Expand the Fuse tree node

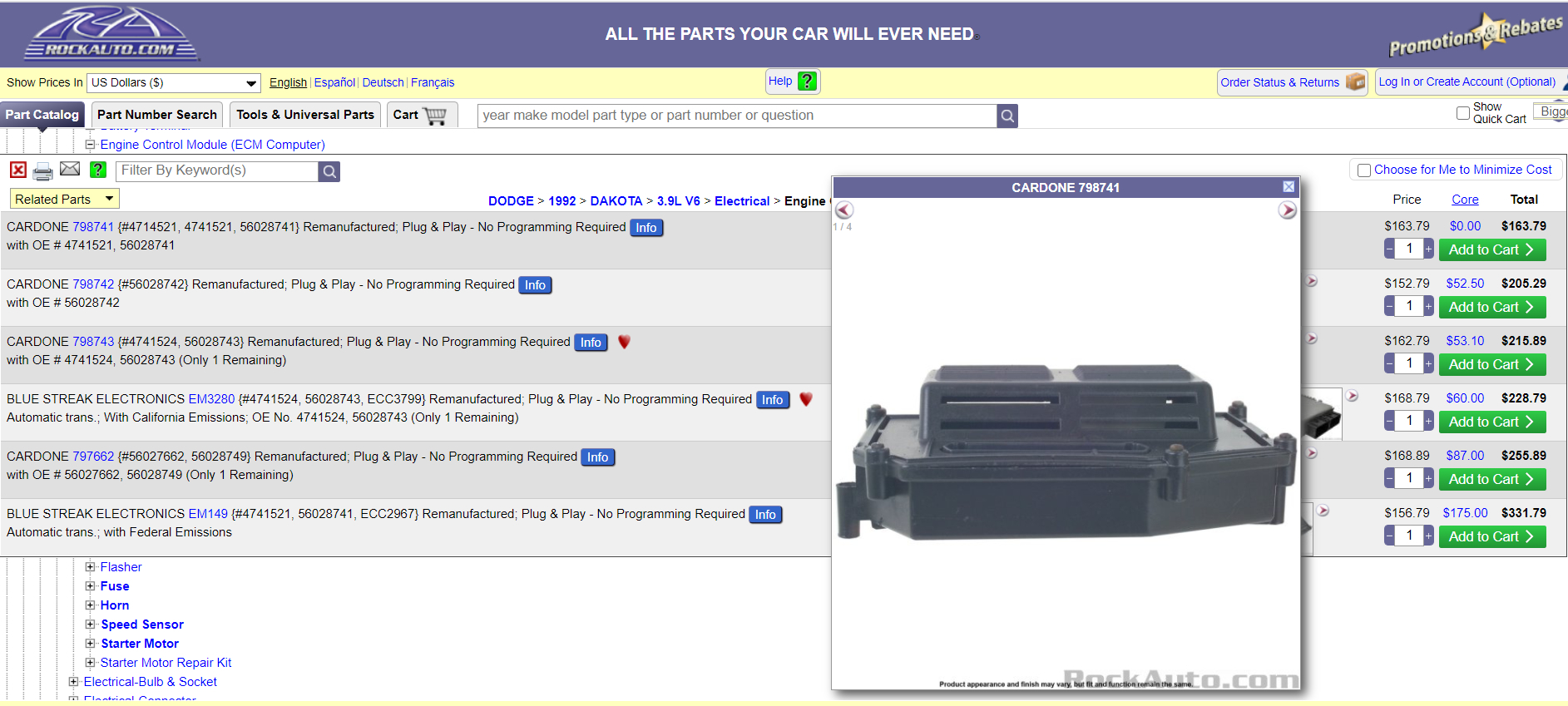[x=90, y=586]
